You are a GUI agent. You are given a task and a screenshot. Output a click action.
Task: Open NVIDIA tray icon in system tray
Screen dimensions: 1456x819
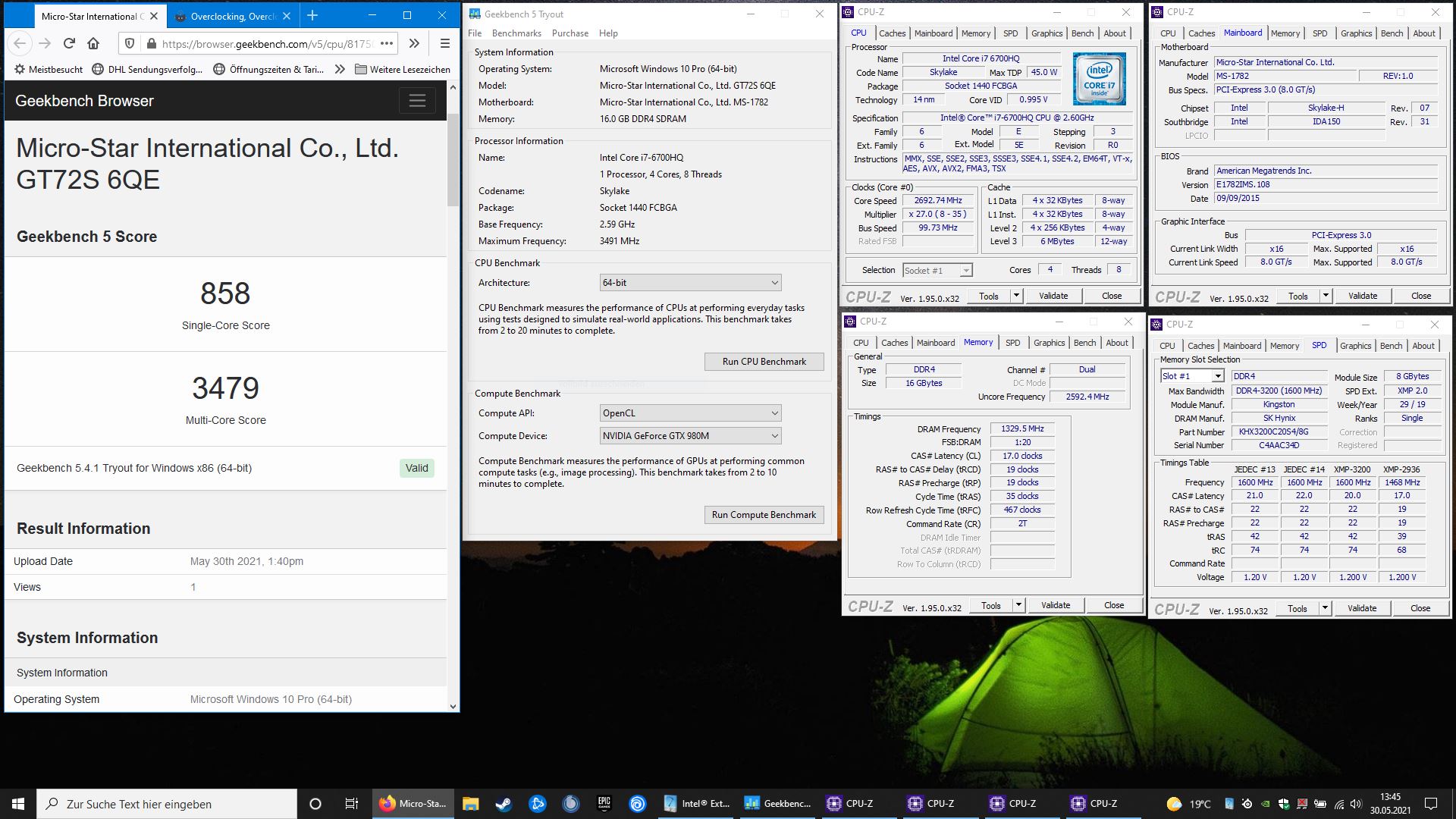coord(1266,804)
